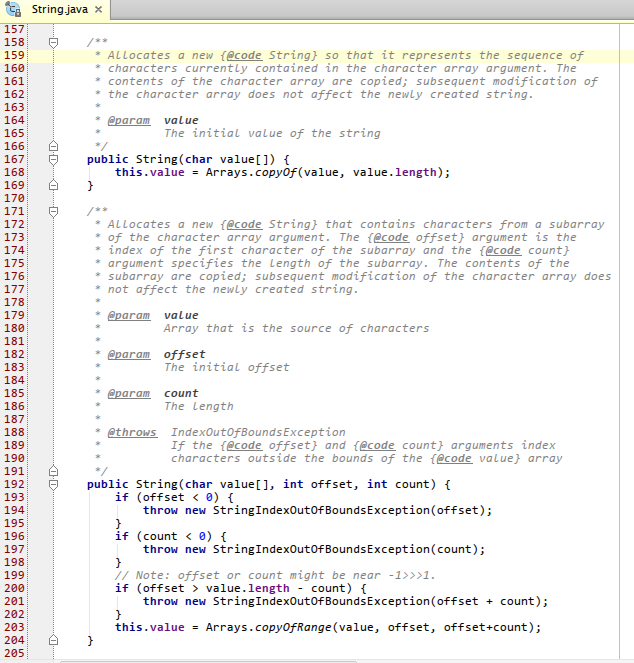Click the class file icon on String.java tab
The height and width of the screenshot is (663, 634).
pyautogui.click(x=13, y=9)
